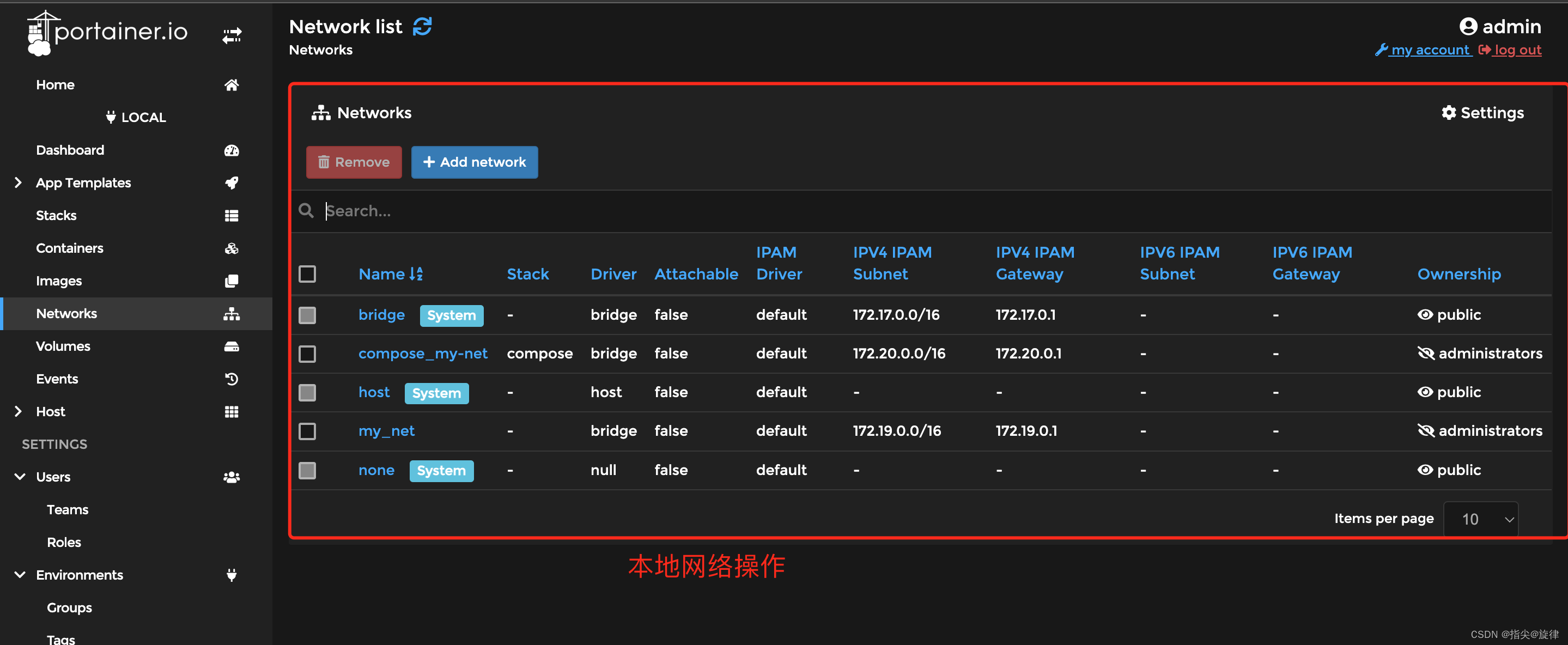Click the Home house icon
This screenshot has height=645, width=1568.
(232, 84)
